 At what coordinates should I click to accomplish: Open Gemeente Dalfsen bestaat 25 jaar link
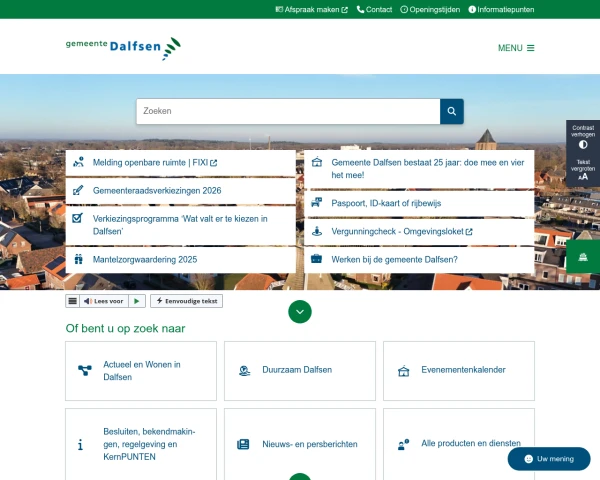tap(419, 169)
